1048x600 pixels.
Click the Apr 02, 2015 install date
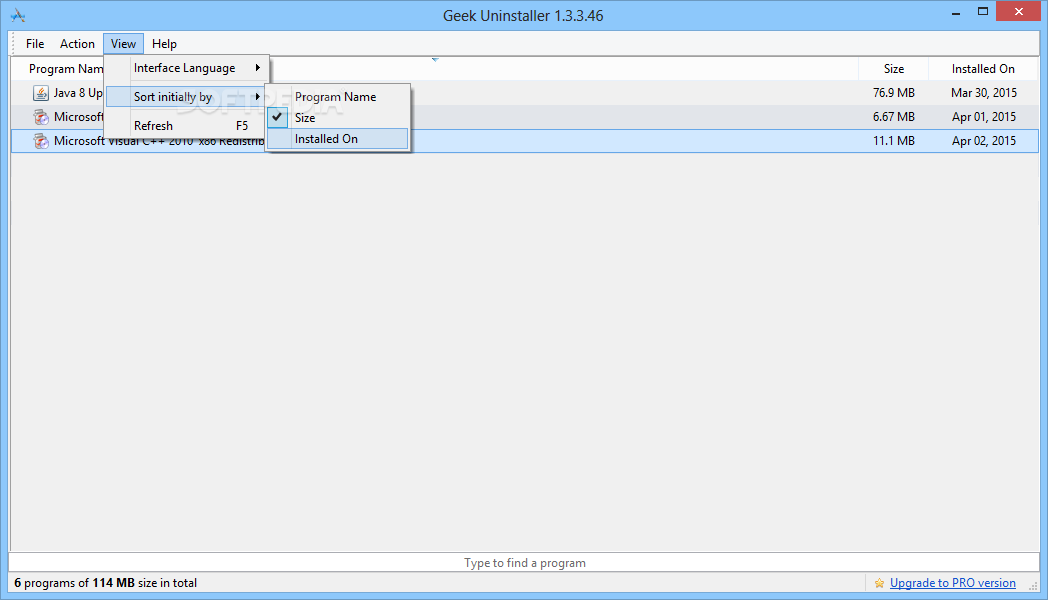(x=984, y=141)
